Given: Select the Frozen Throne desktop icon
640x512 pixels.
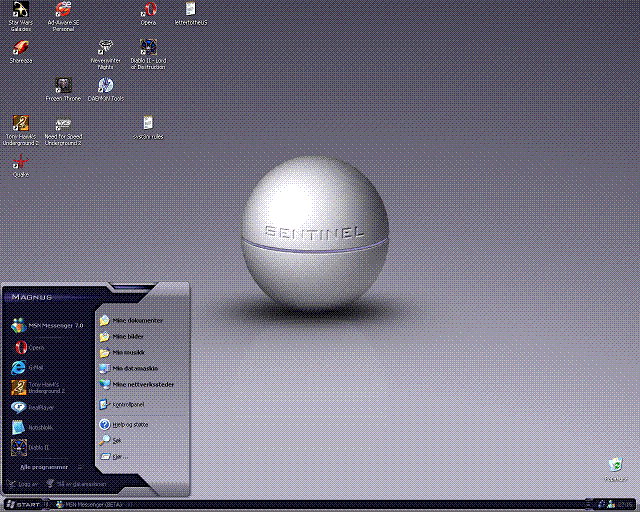Looking at the screenshot, I should 63,89.
